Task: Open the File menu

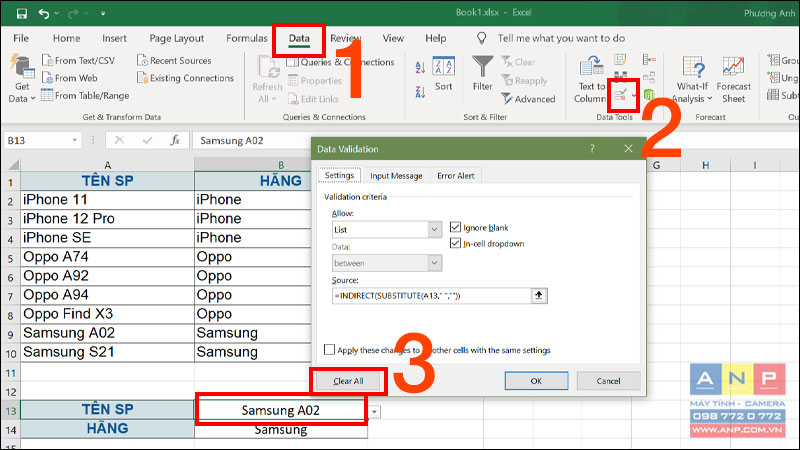Action: 21,38
